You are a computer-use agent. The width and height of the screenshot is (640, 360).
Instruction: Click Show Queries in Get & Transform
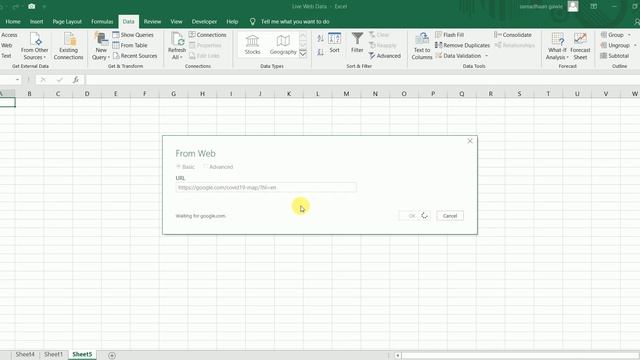[133, 35]
